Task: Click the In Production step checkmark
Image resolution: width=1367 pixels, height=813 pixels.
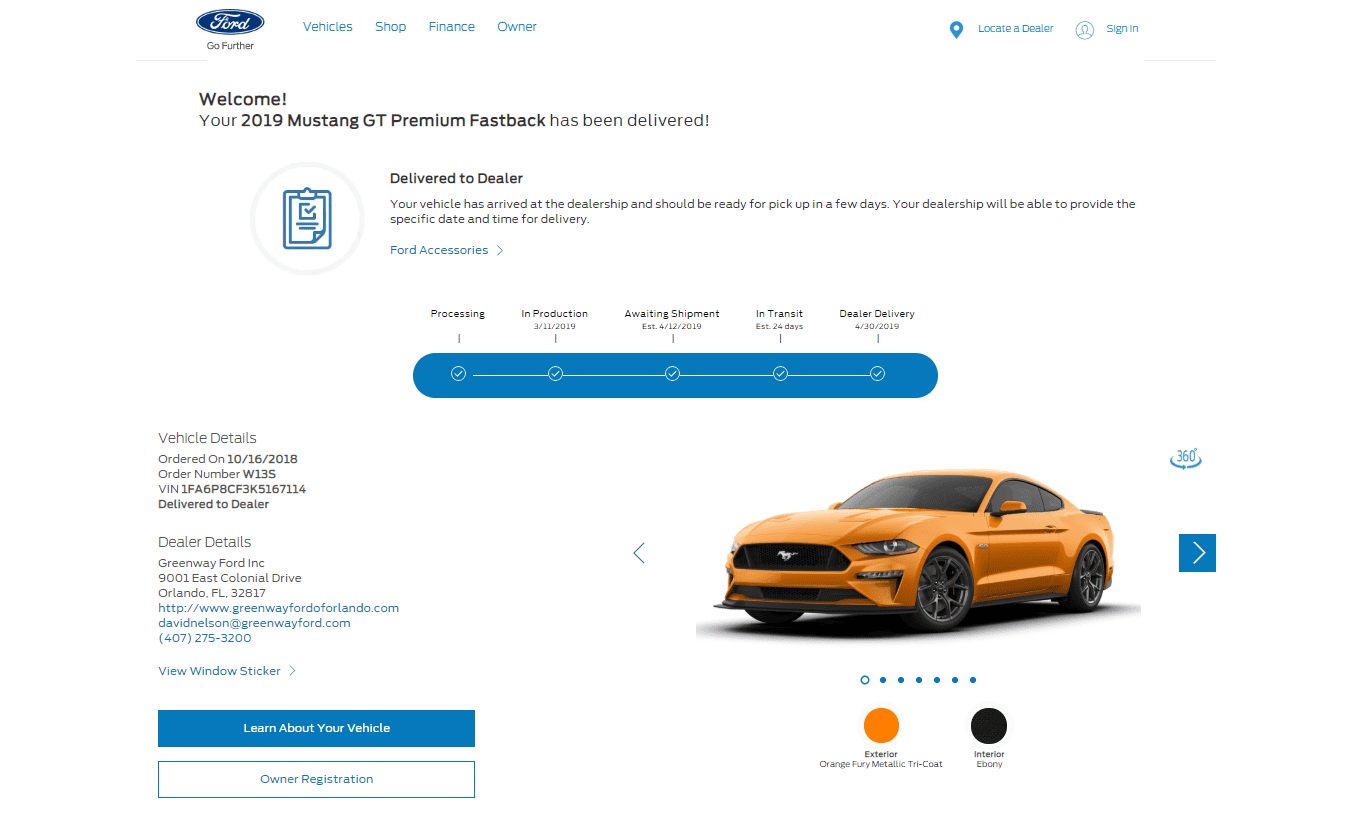Action: [555, 374]
